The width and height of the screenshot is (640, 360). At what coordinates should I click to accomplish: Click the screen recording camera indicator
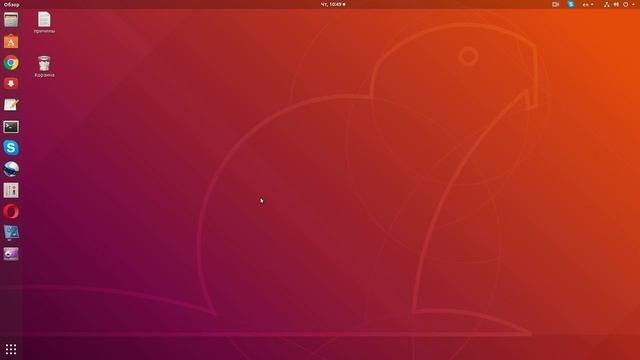[x=556, y=4]
